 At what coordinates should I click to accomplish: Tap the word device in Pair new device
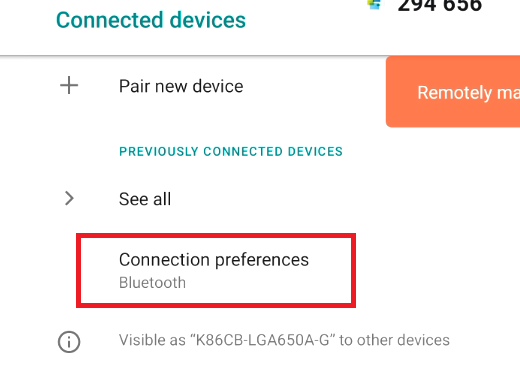click(x=218, y=86)
